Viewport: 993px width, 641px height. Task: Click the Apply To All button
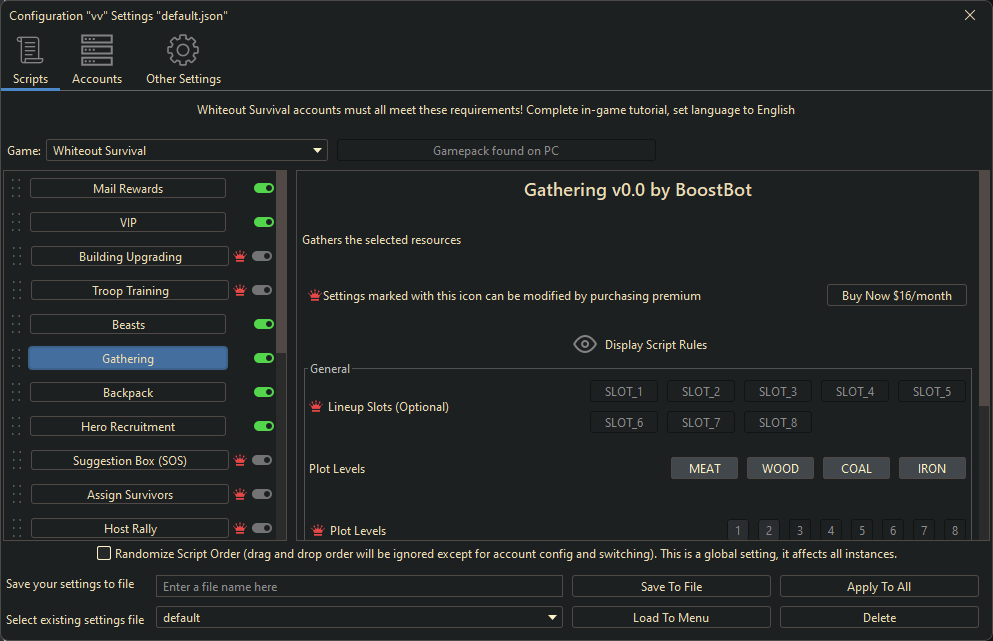[879, 587]
